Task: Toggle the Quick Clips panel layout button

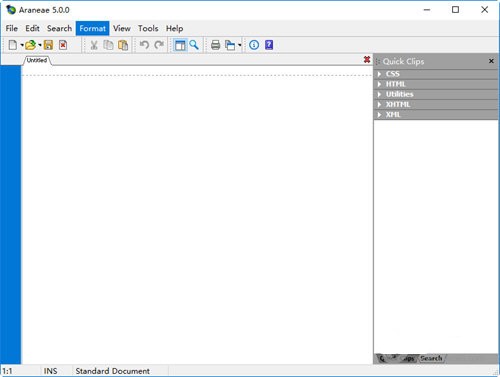Action: point(180,45)
